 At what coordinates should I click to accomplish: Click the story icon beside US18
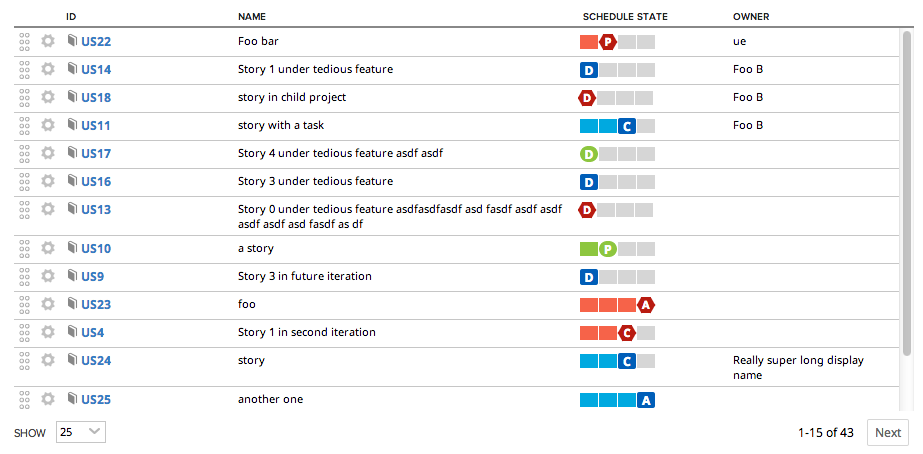point(72,97)
